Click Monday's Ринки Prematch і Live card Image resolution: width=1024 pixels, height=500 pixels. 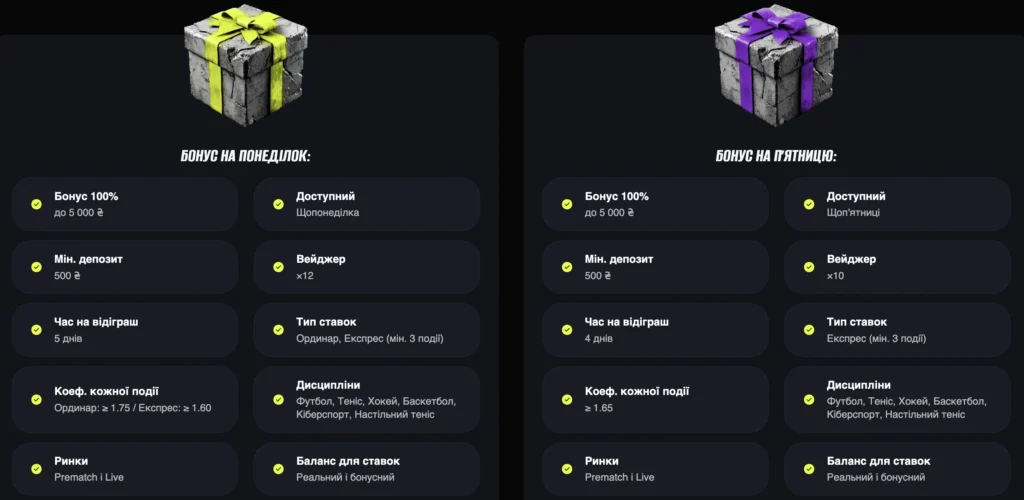pos(125,469)
